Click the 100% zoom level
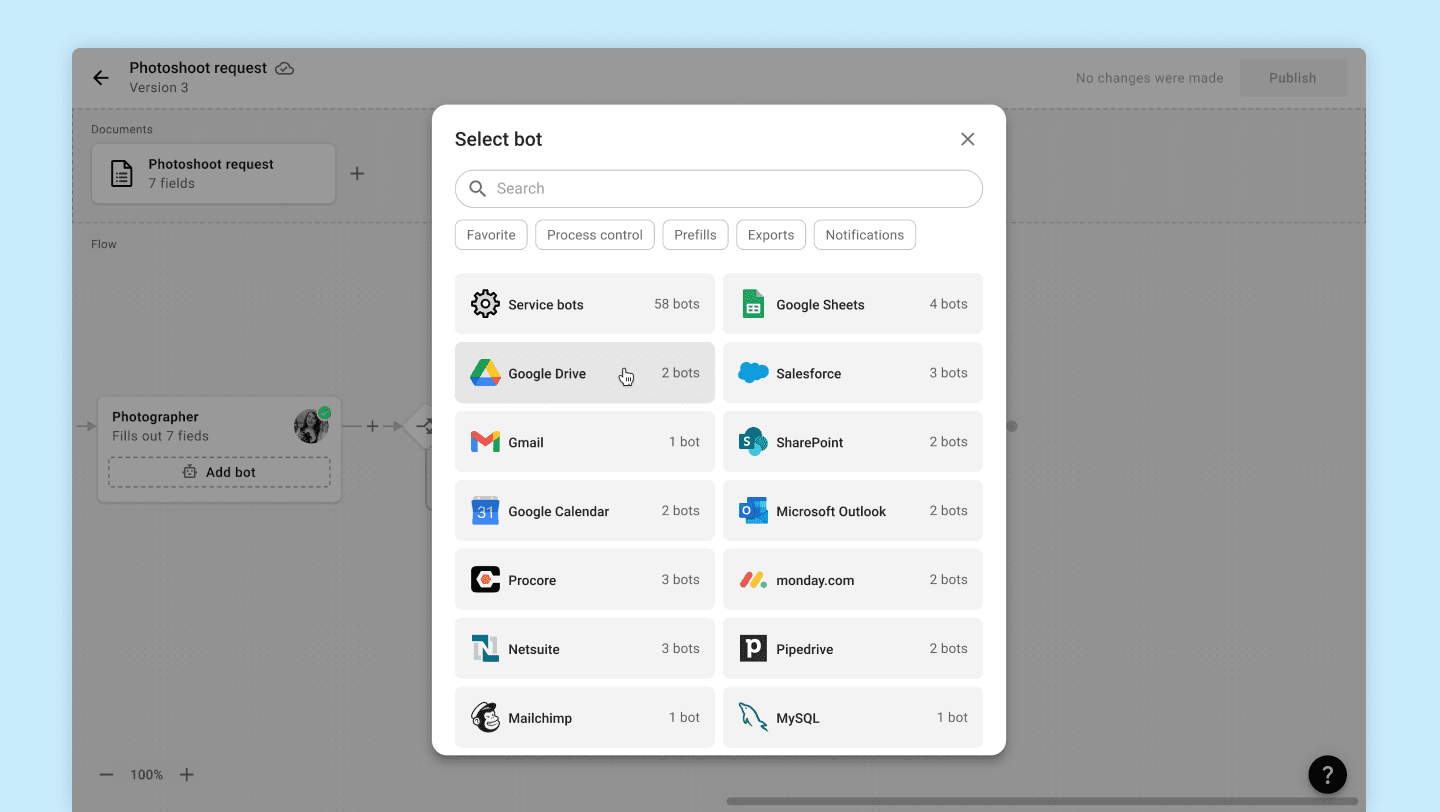Image resolution: width=1440 pixels, height=812 pixels. (146, 775)
